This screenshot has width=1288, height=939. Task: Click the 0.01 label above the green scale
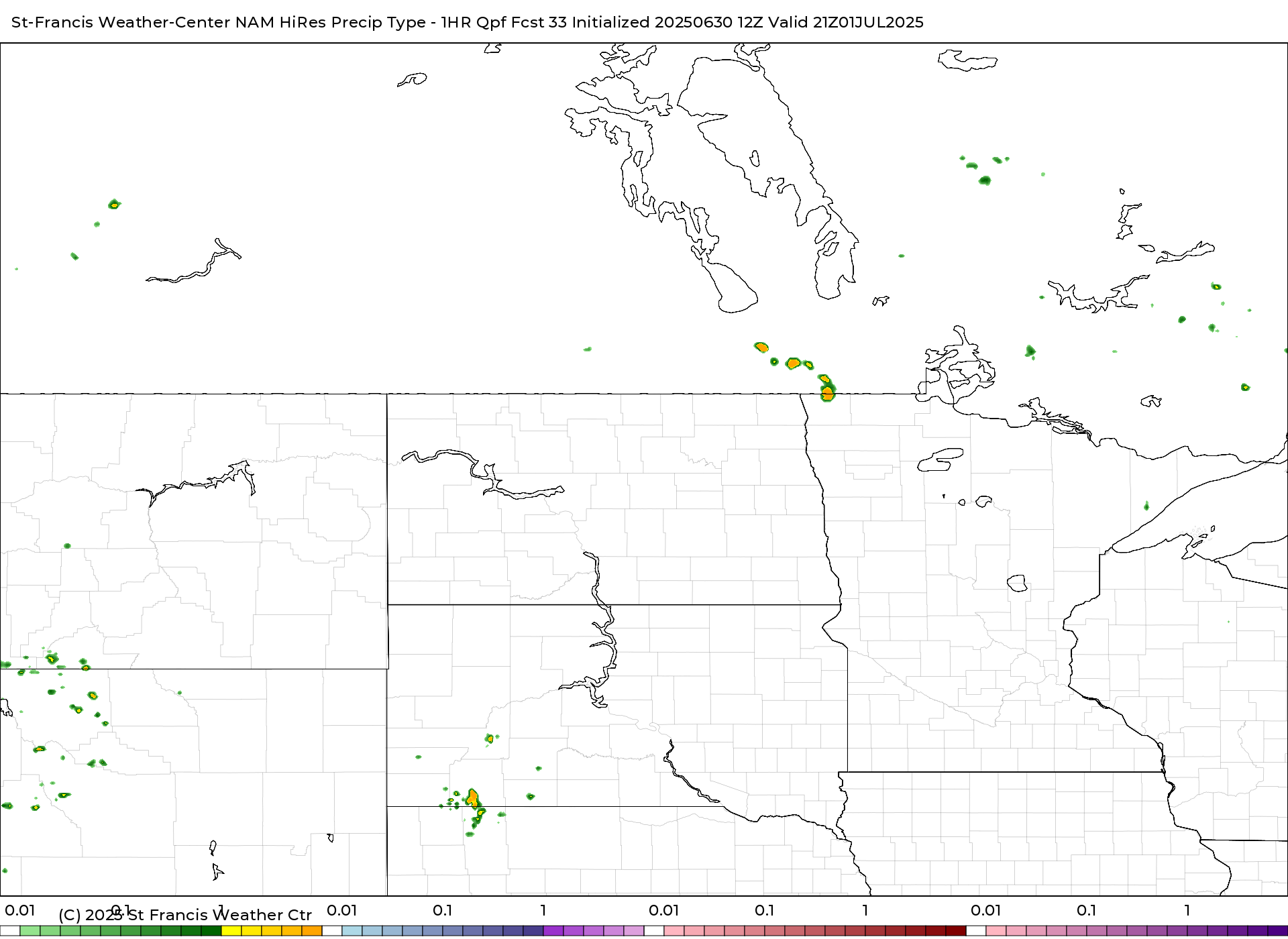20,911
